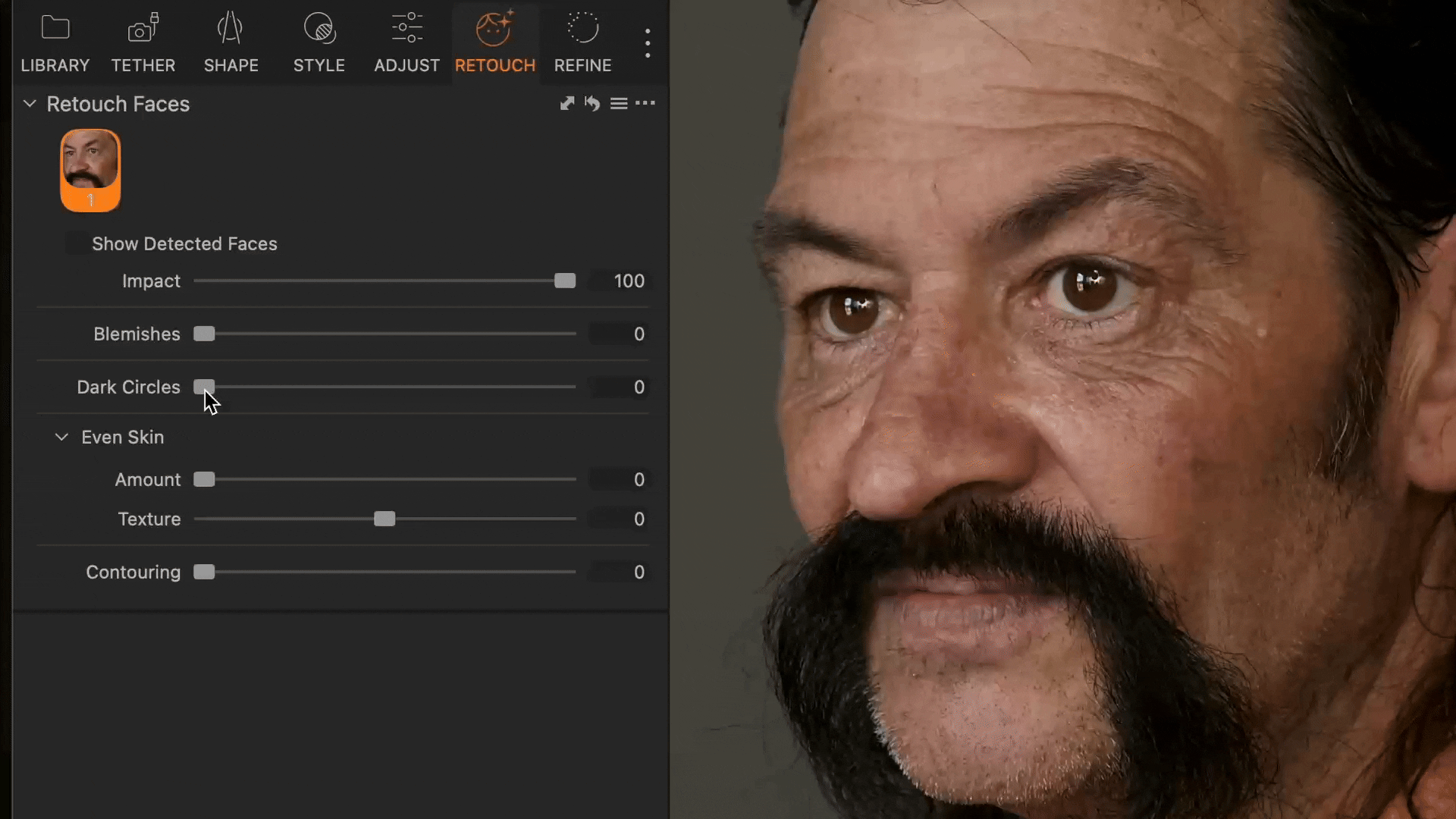Click the Blemishes value field
This screenshot has height=819, width=1456.
click(620, 334)
